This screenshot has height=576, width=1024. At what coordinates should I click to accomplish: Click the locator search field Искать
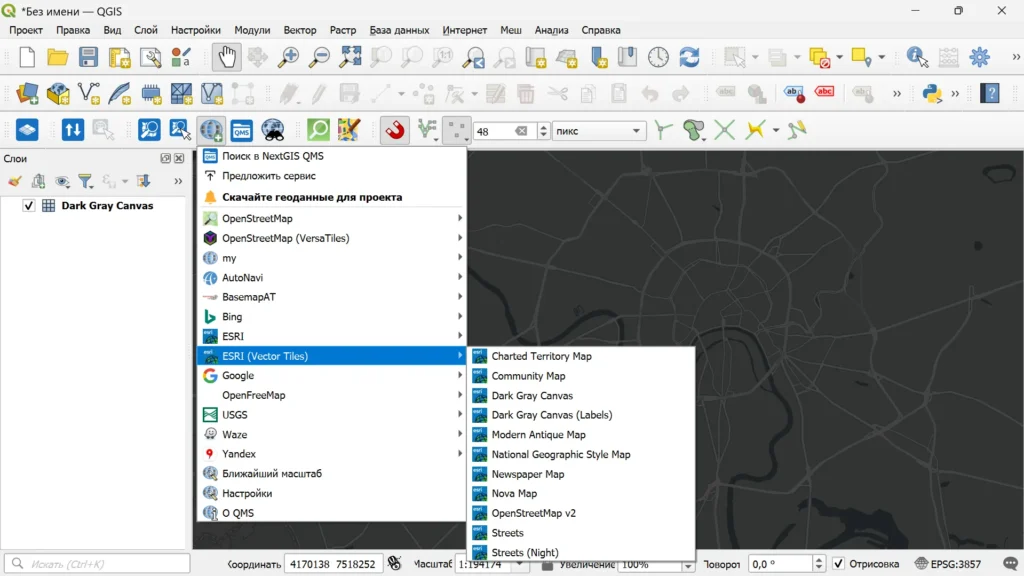[97, 564]
